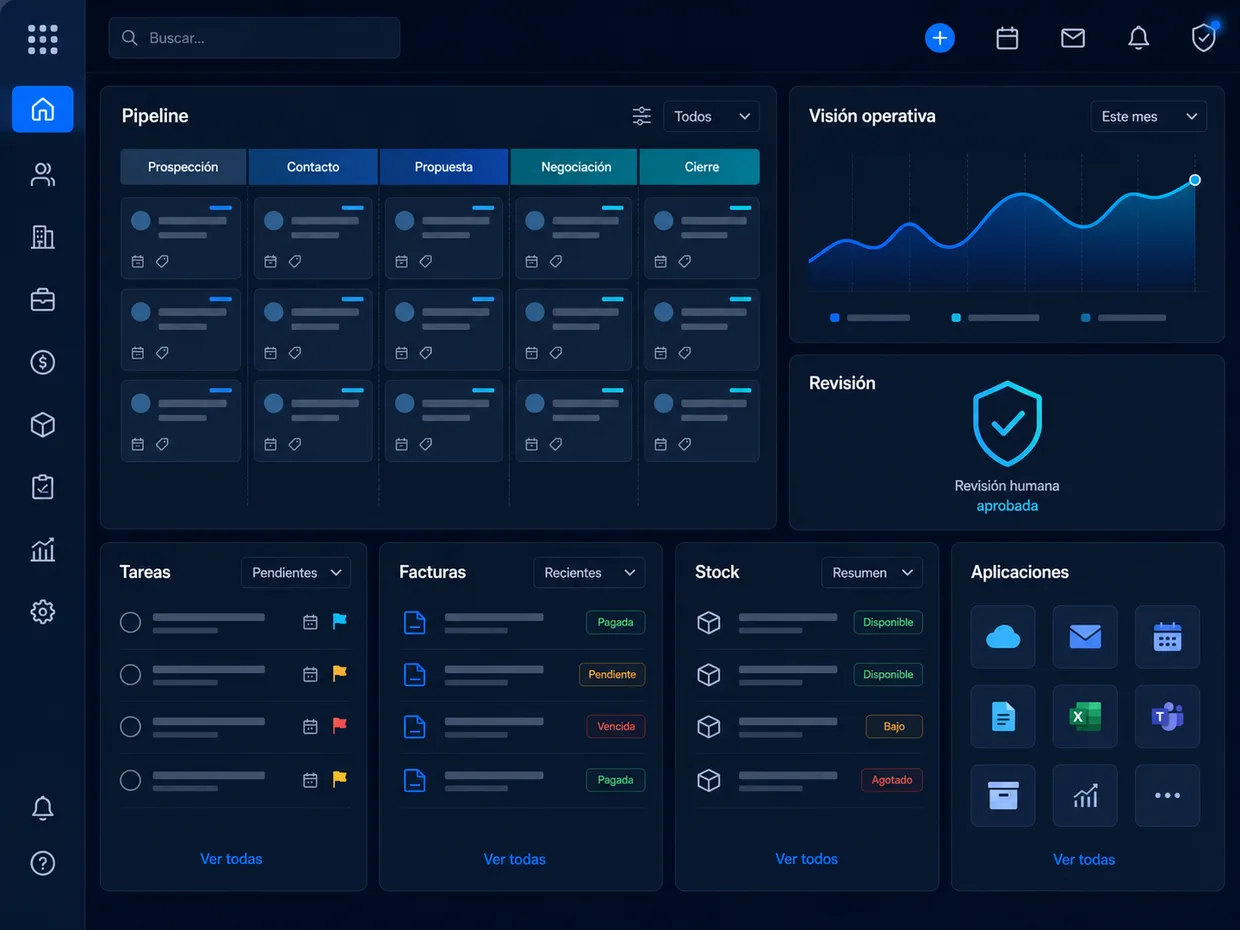The width and height of the screenshot is (1240, 930).
Task: Select the Negociación pipeline stage
Action: pyautogui.click(x=575, y=167)
